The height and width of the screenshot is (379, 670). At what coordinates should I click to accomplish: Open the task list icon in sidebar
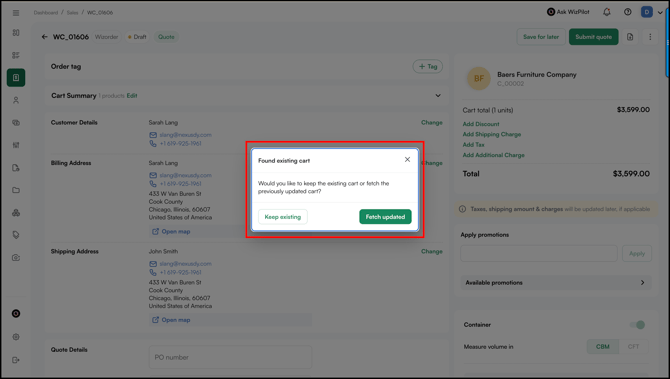[x=16, y=55]
